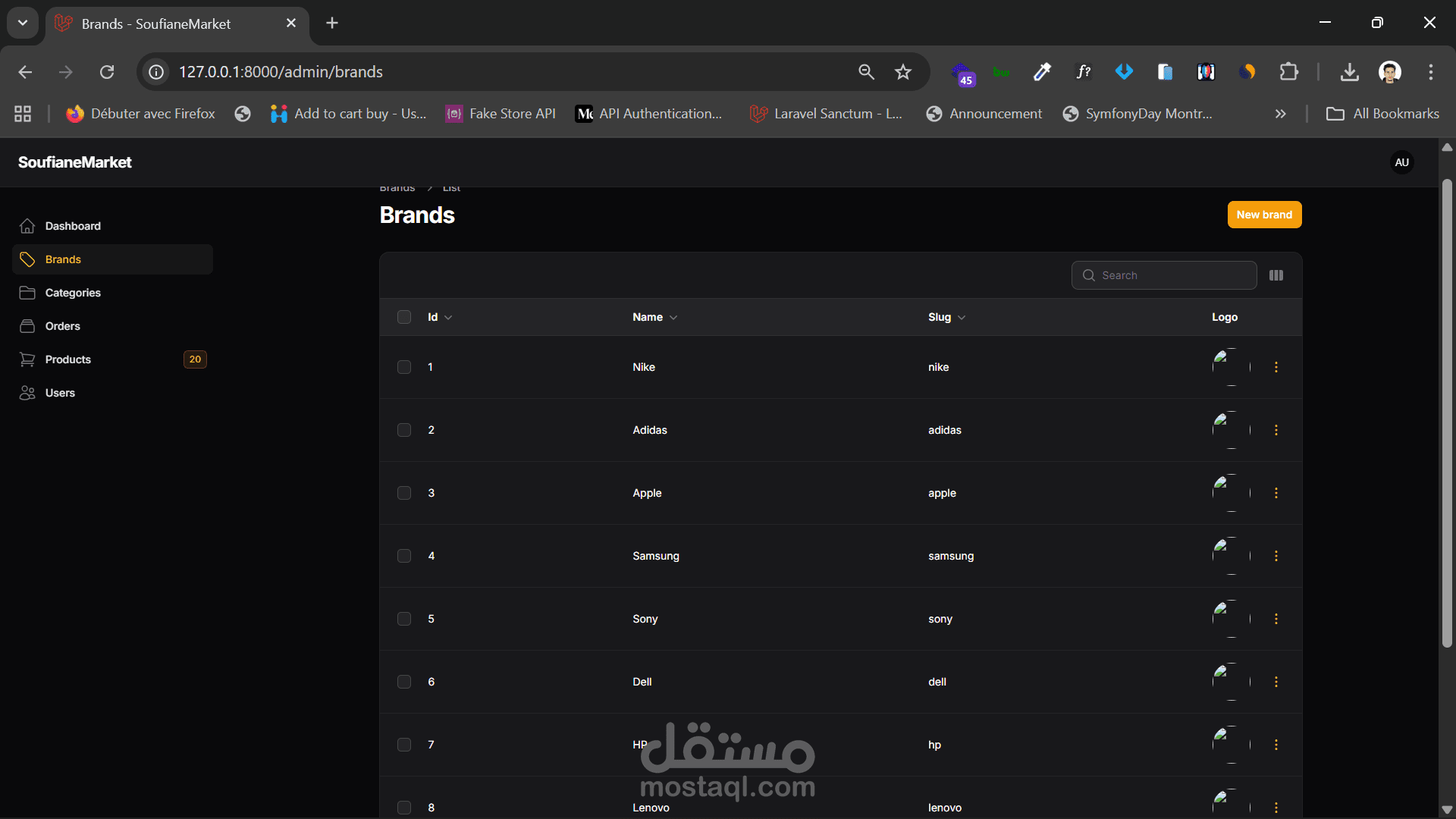The image size is (1456, 819).
Task: Open the AU user avatar menu
Action: tap(1401, 162)
